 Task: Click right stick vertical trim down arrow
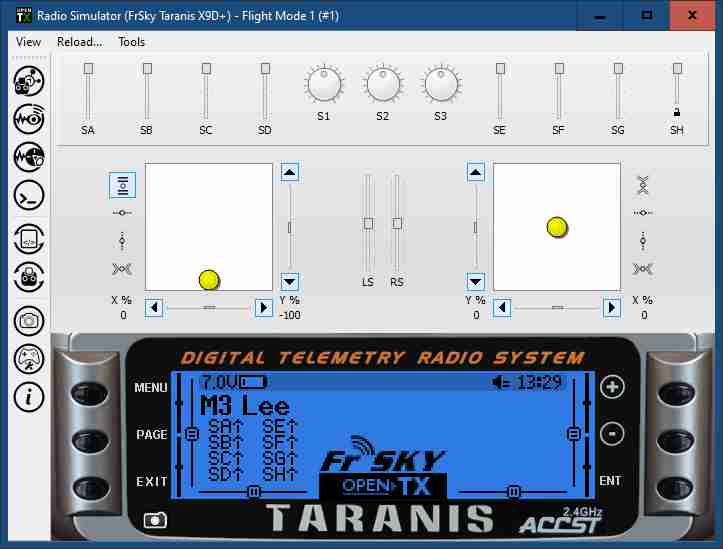point(475,281)
